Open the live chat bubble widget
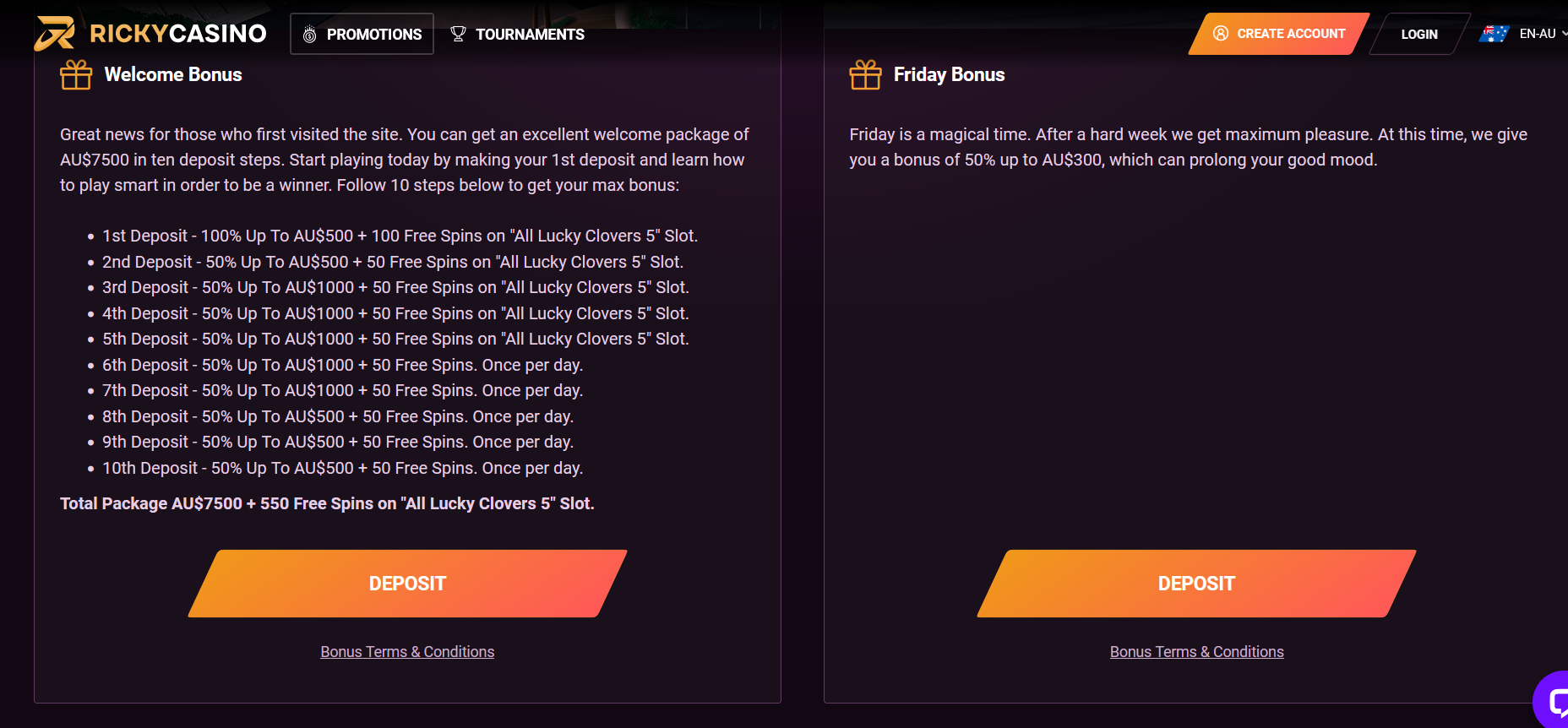 1554,700
